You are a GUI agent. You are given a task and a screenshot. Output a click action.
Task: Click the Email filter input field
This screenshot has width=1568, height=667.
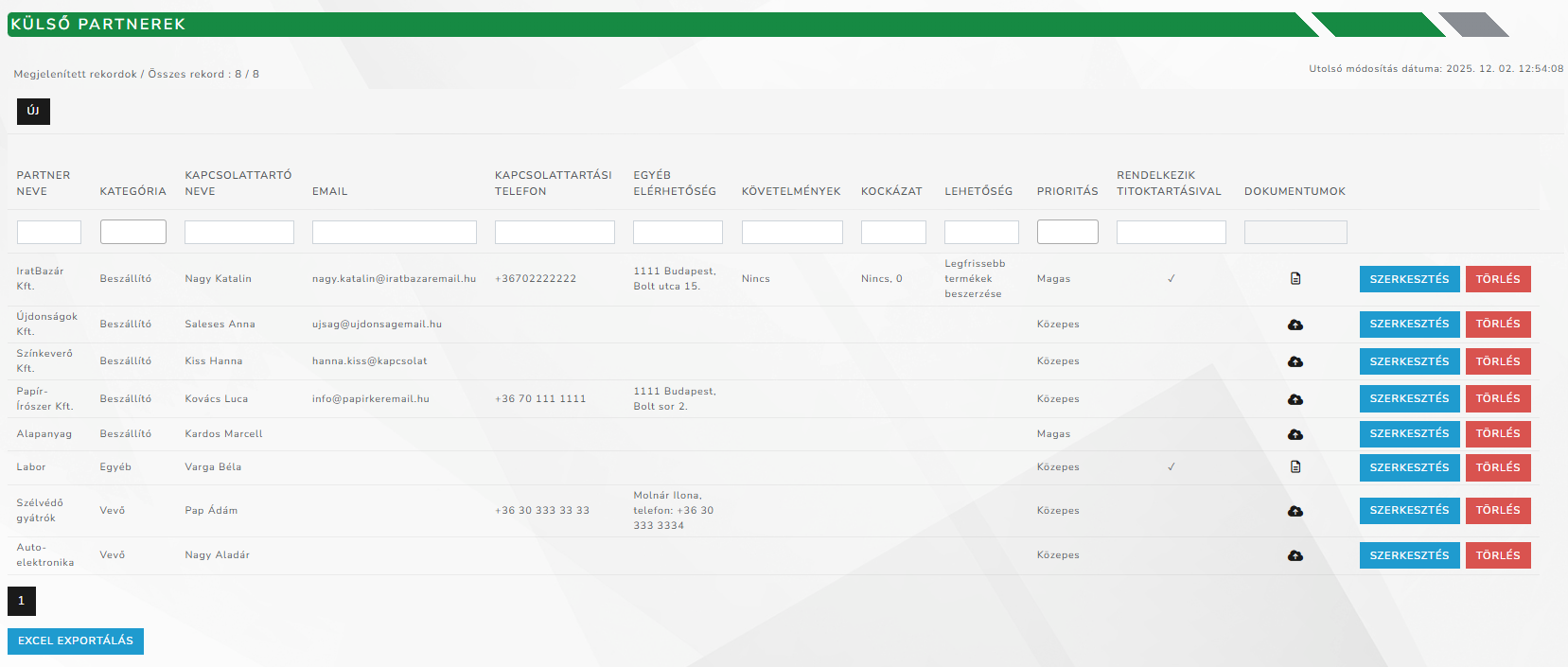[394, 232]
